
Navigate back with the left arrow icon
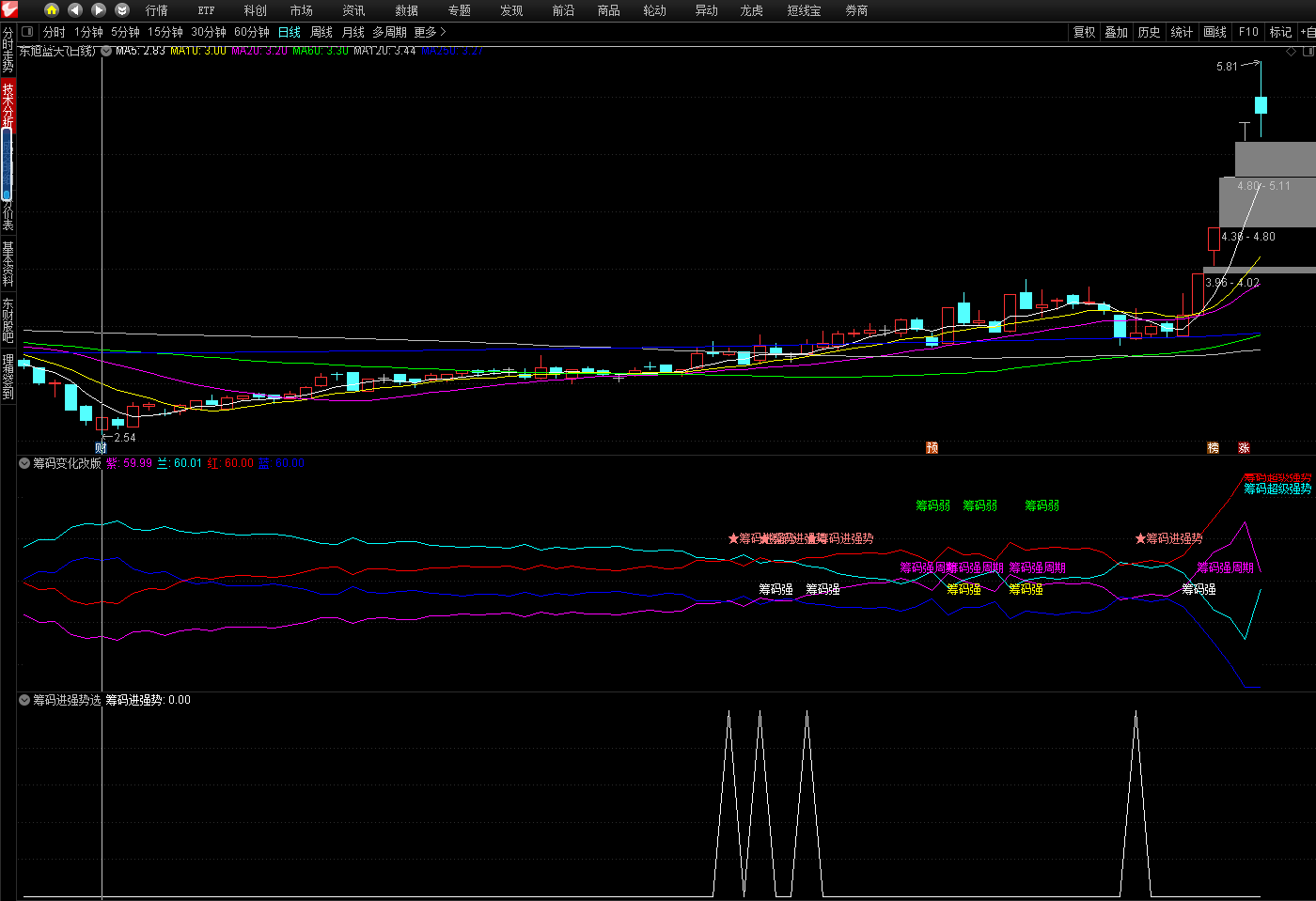(75, 10)
